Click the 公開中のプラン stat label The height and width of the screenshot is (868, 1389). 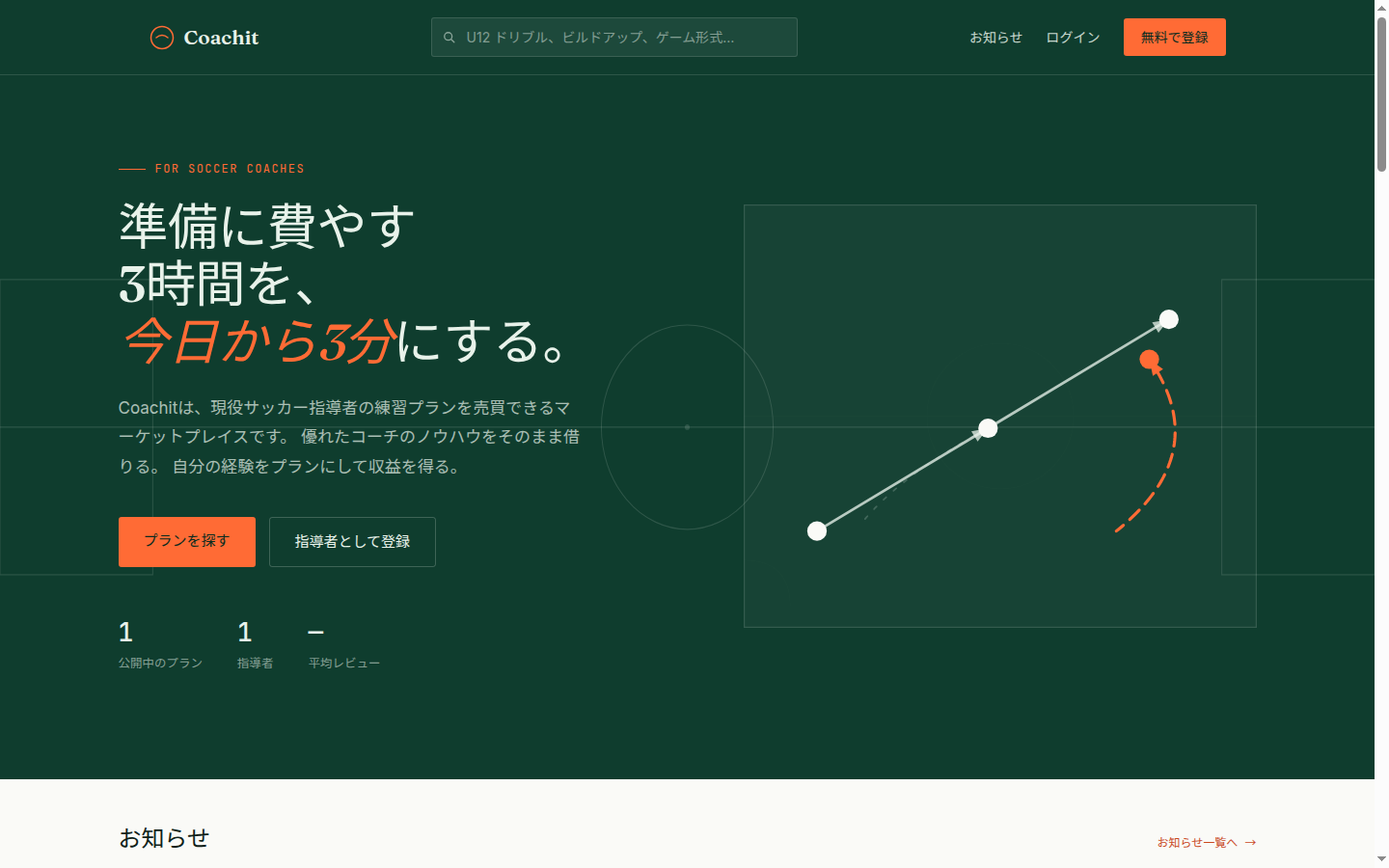160,664
